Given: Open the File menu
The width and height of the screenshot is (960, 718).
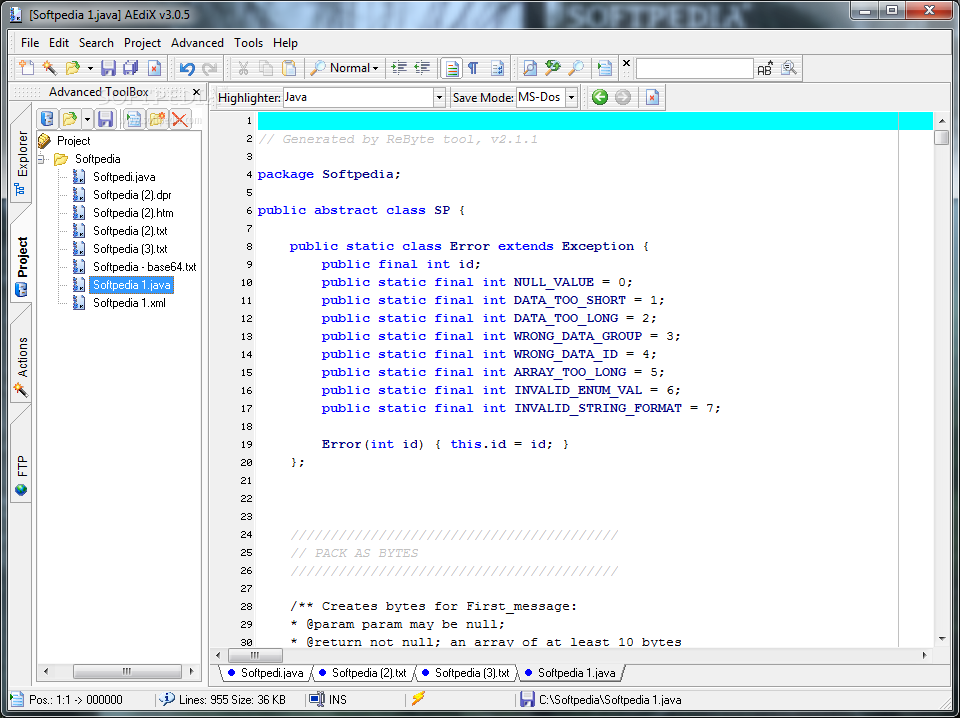Looking at the screenshot, I should tap(29, 43).
